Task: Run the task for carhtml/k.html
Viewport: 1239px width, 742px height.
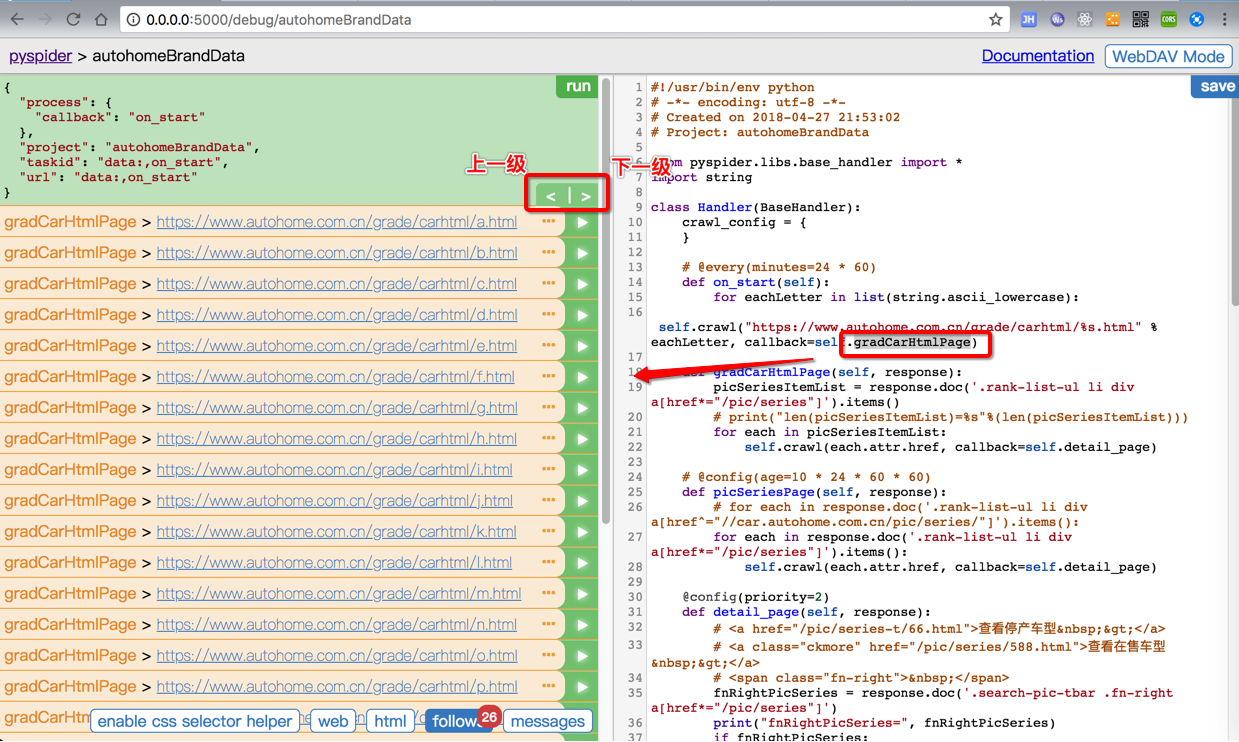Action: [x=582, y=532]
